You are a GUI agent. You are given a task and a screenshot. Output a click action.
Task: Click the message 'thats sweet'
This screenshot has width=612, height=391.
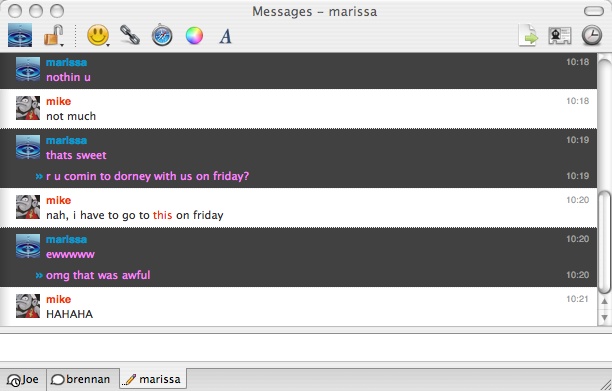[76, 155]
